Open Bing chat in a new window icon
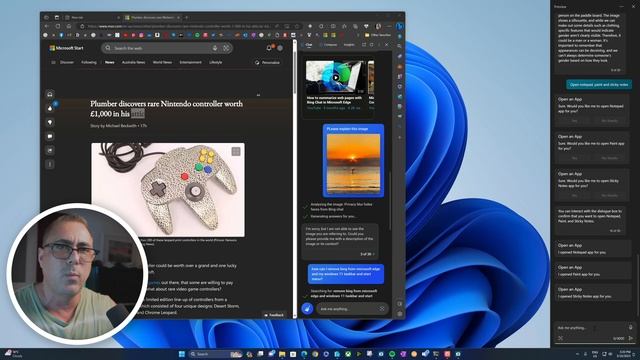Image resolution: width=640 pixels, height=360 pixels. point(364,44)
